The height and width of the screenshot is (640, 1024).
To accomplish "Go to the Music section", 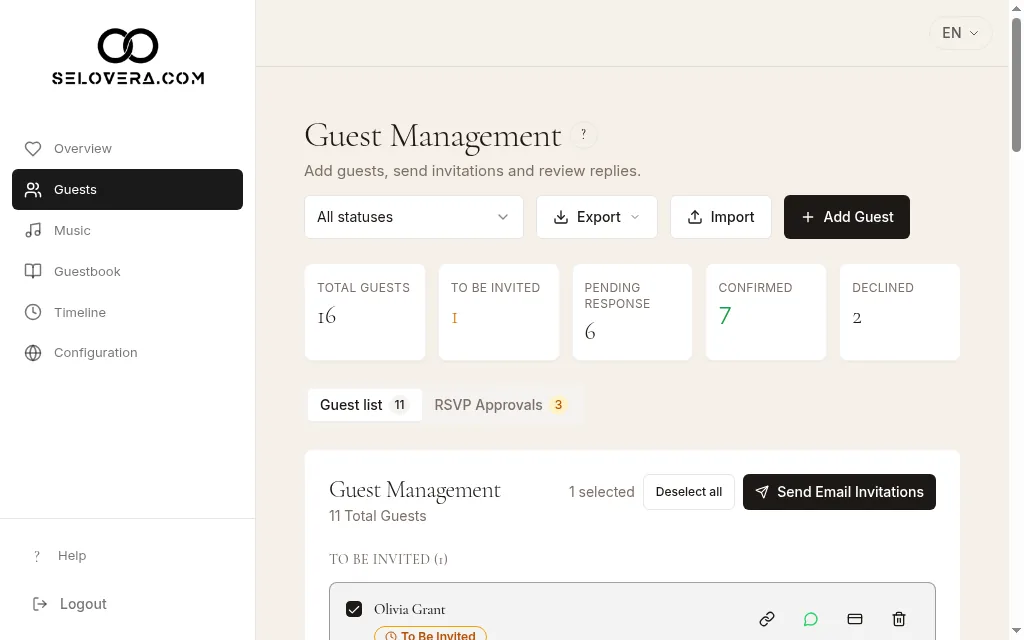I will 127,231.
